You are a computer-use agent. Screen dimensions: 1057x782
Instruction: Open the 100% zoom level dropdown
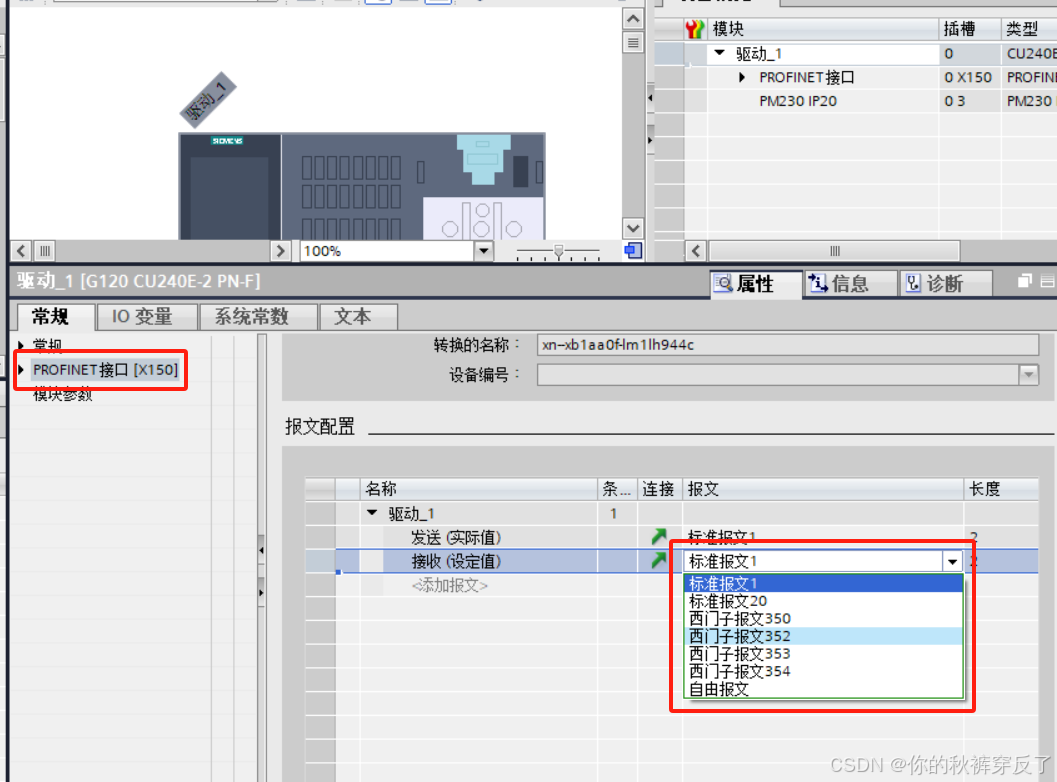tap(483, 251)
